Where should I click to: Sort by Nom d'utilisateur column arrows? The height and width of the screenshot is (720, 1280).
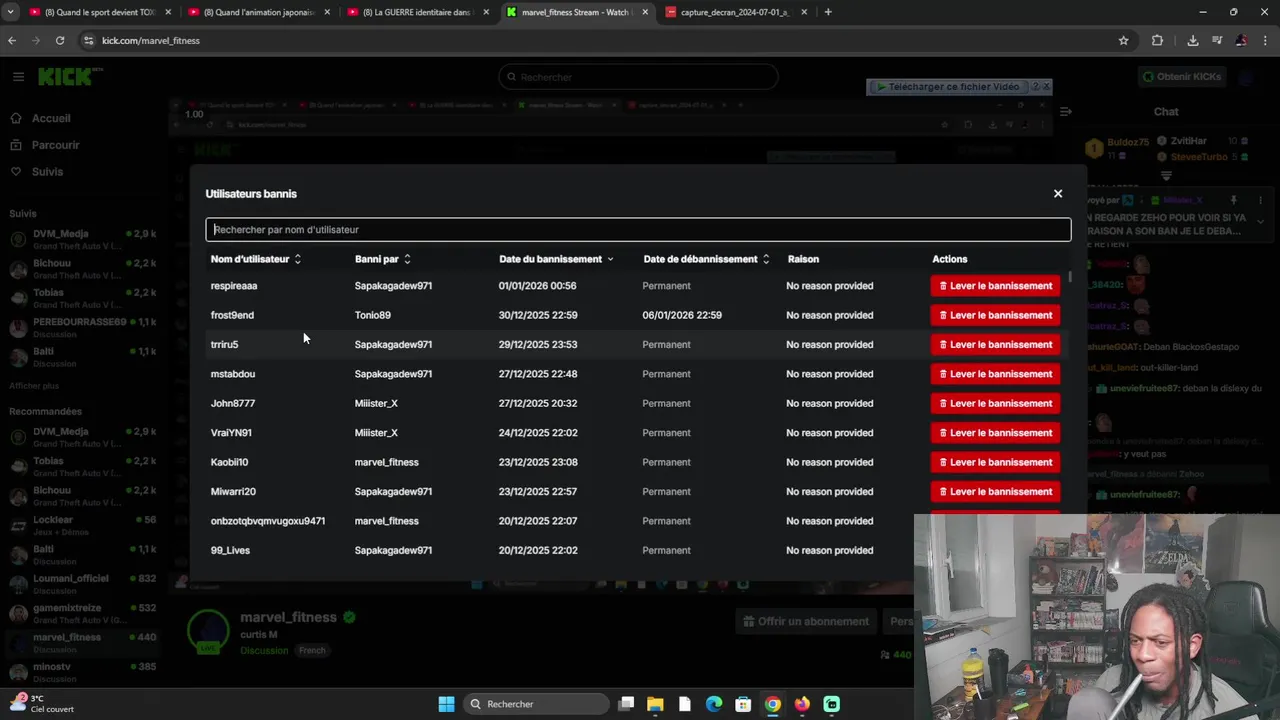pos(298,259)
